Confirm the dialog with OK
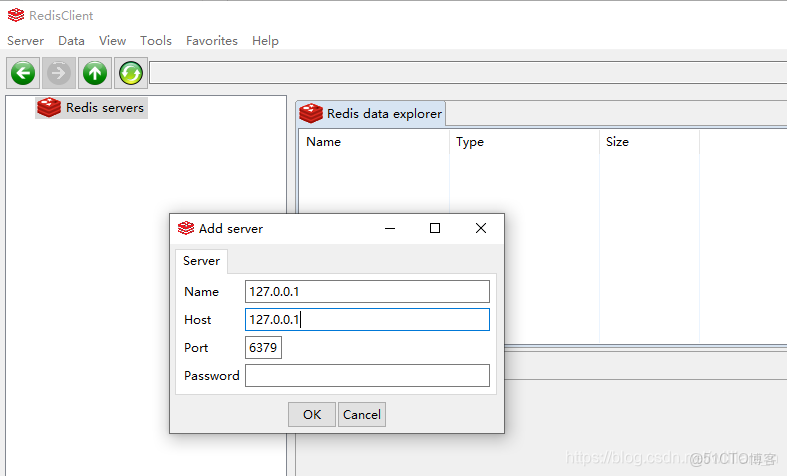The width and height of the screenshot is (787, 476). point(312,414)
